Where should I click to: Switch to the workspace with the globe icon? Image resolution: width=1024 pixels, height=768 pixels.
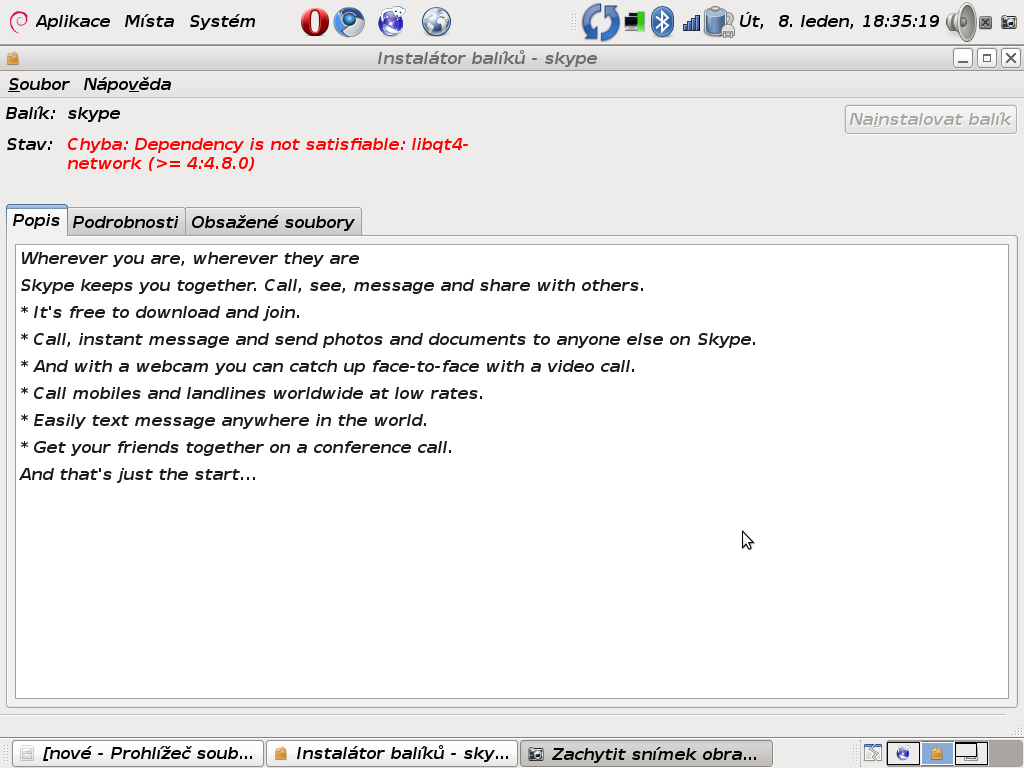903,753
